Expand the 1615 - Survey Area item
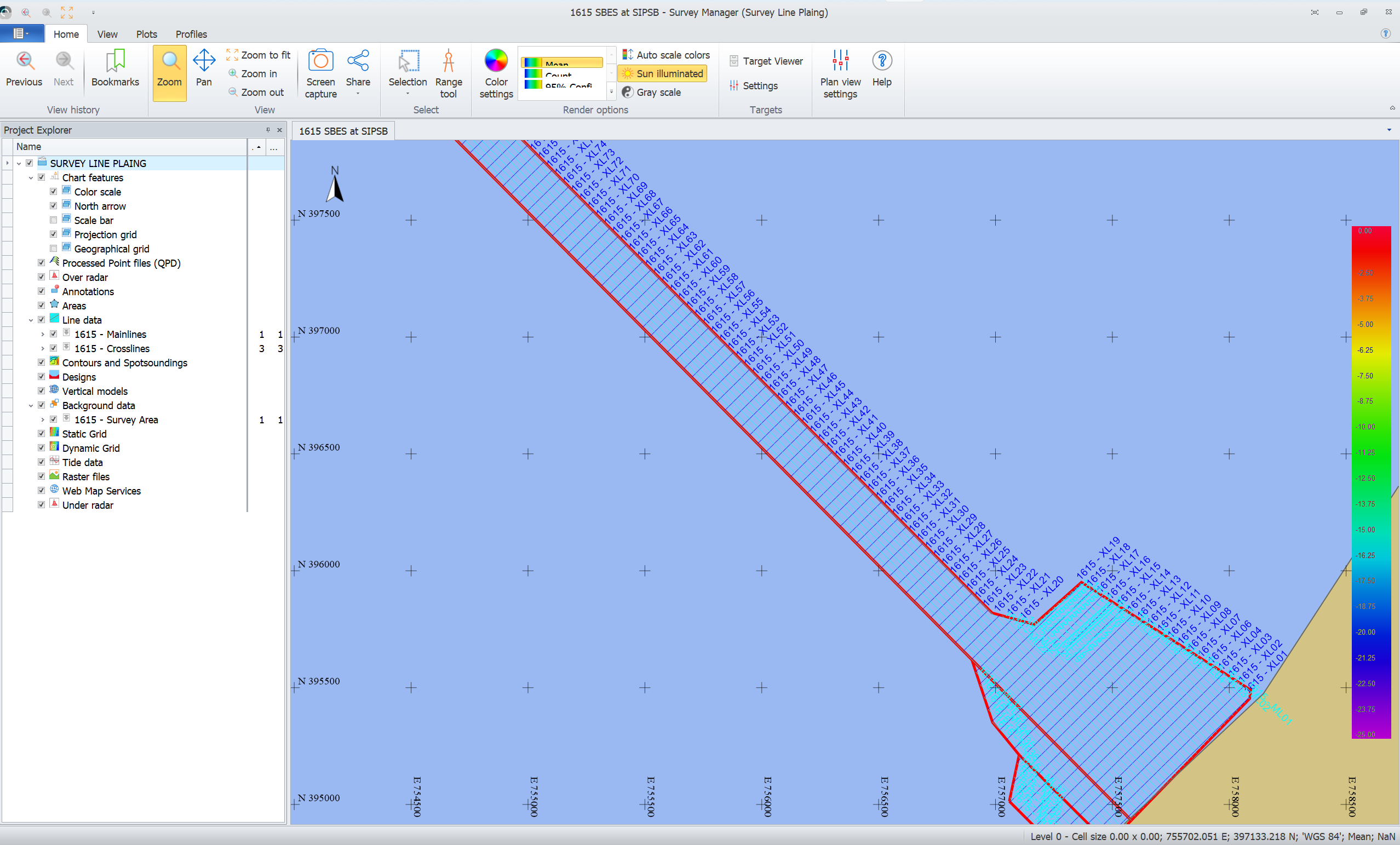 pyautogui.click(x=43, y=419)
